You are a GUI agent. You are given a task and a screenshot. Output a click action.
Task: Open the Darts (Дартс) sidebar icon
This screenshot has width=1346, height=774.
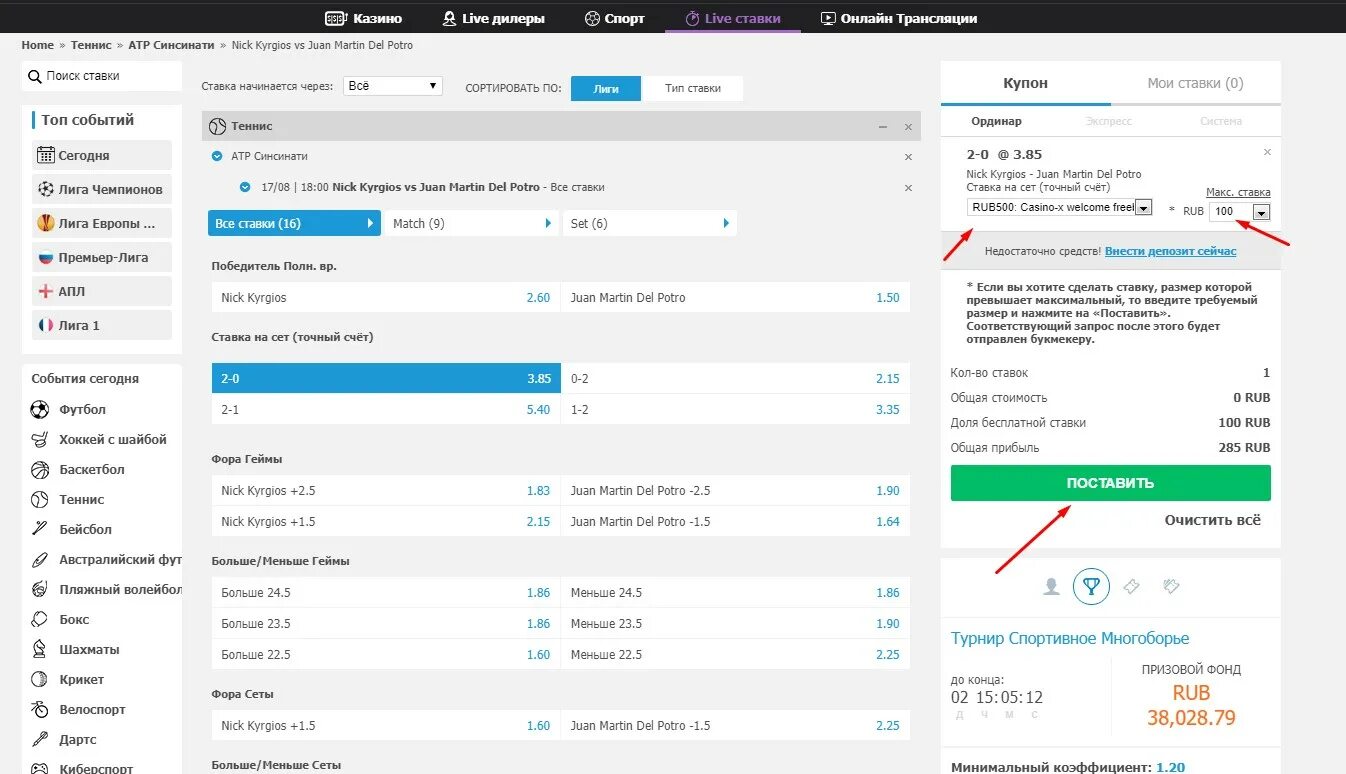40,739
